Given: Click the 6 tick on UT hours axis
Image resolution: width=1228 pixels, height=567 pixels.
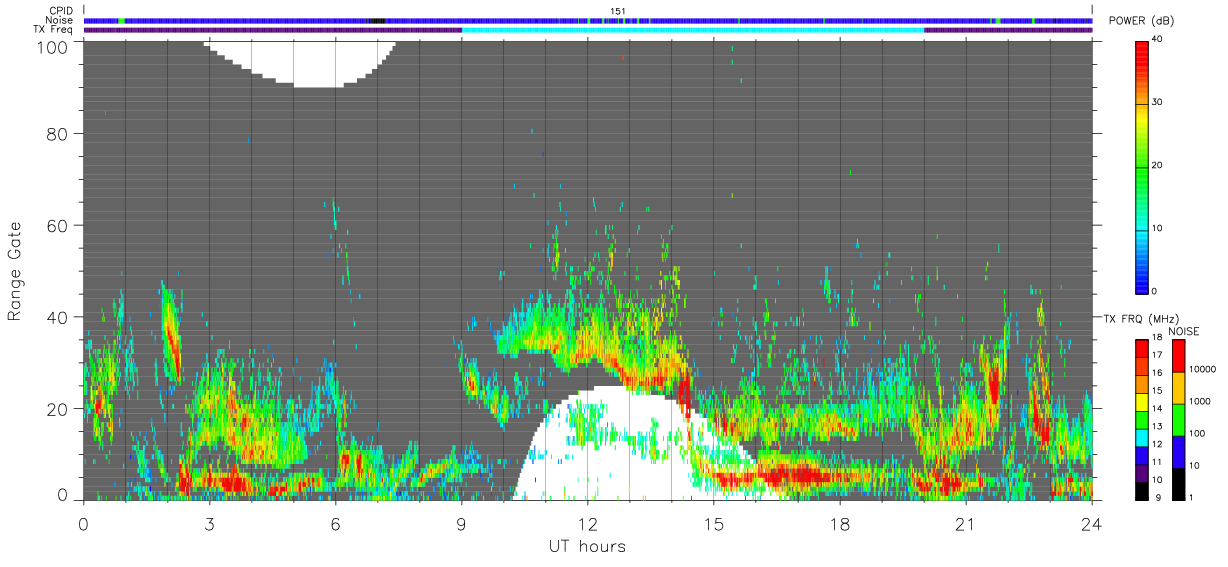Looking at the screenshot, I should click(x=335, y=524).
